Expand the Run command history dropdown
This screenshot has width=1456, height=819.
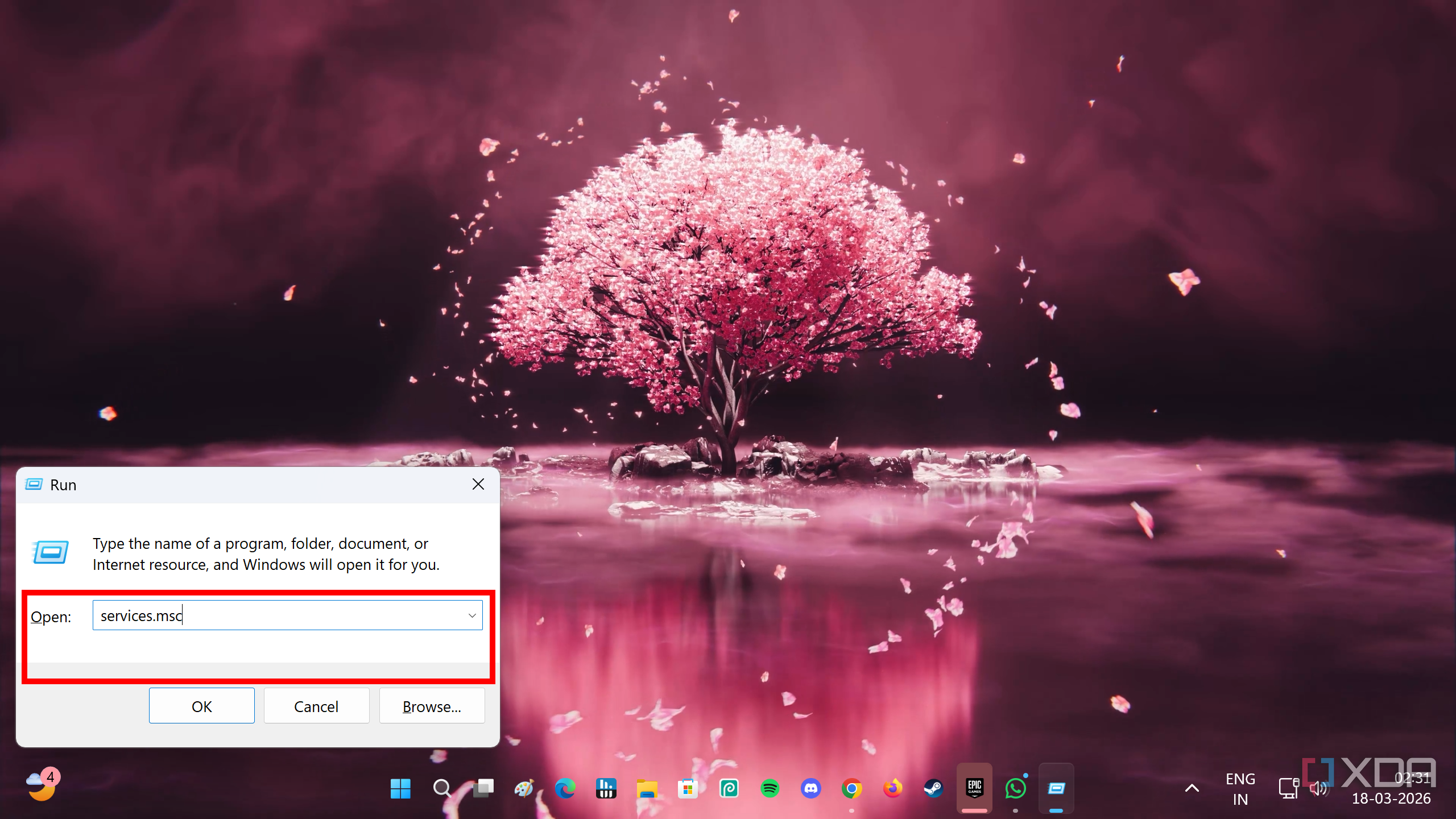[x=472, y=615]
